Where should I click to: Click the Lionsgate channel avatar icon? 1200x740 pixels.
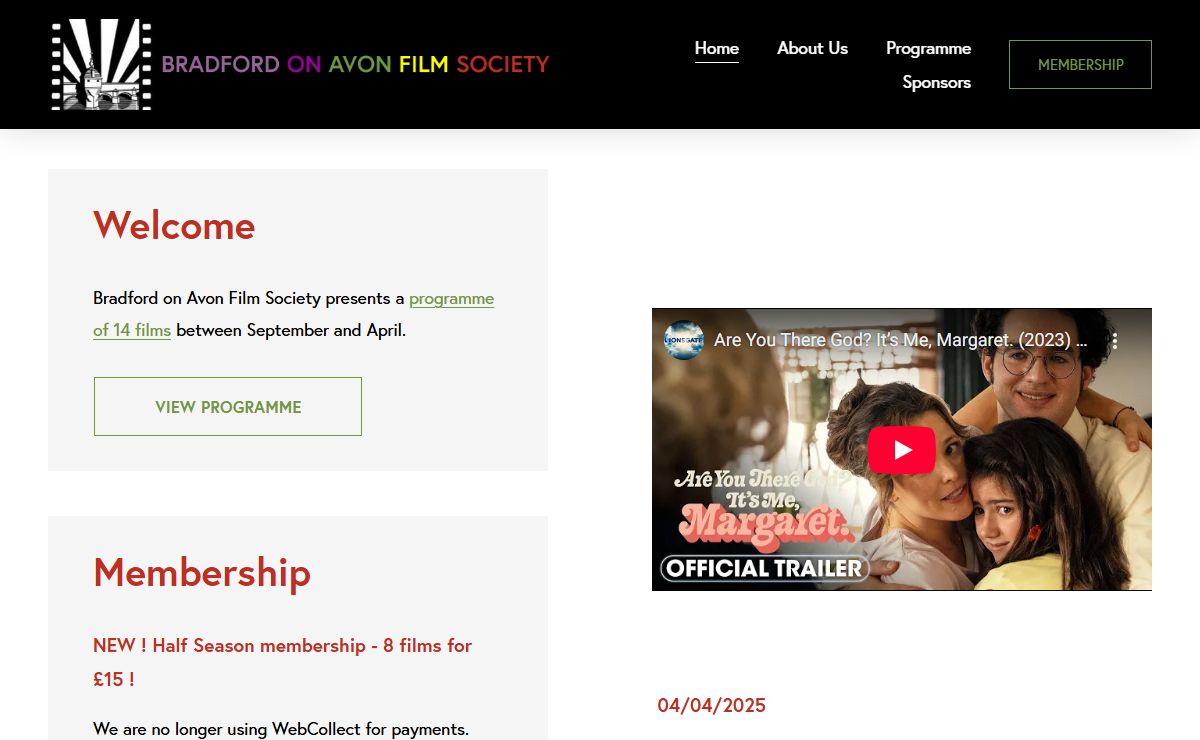684,340
